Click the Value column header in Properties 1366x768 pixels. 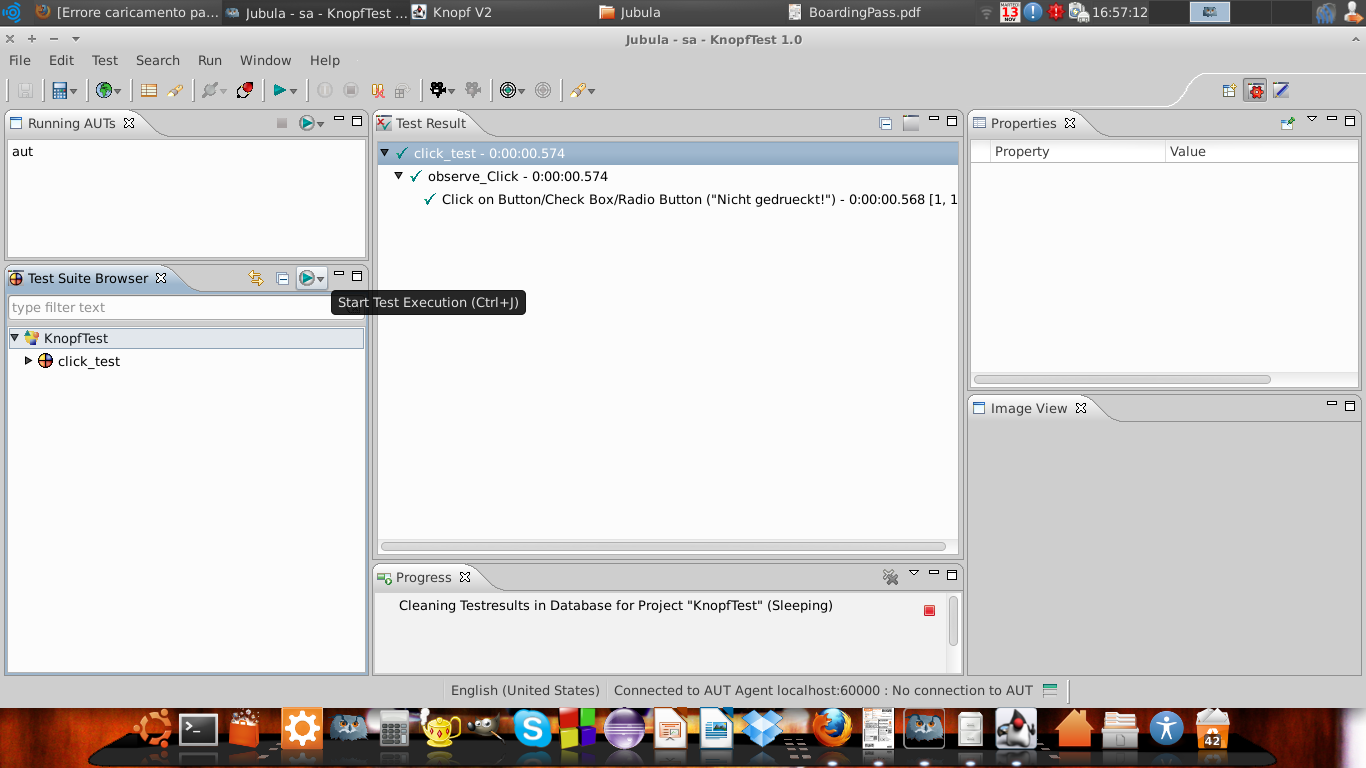[x=1260, y=151]
